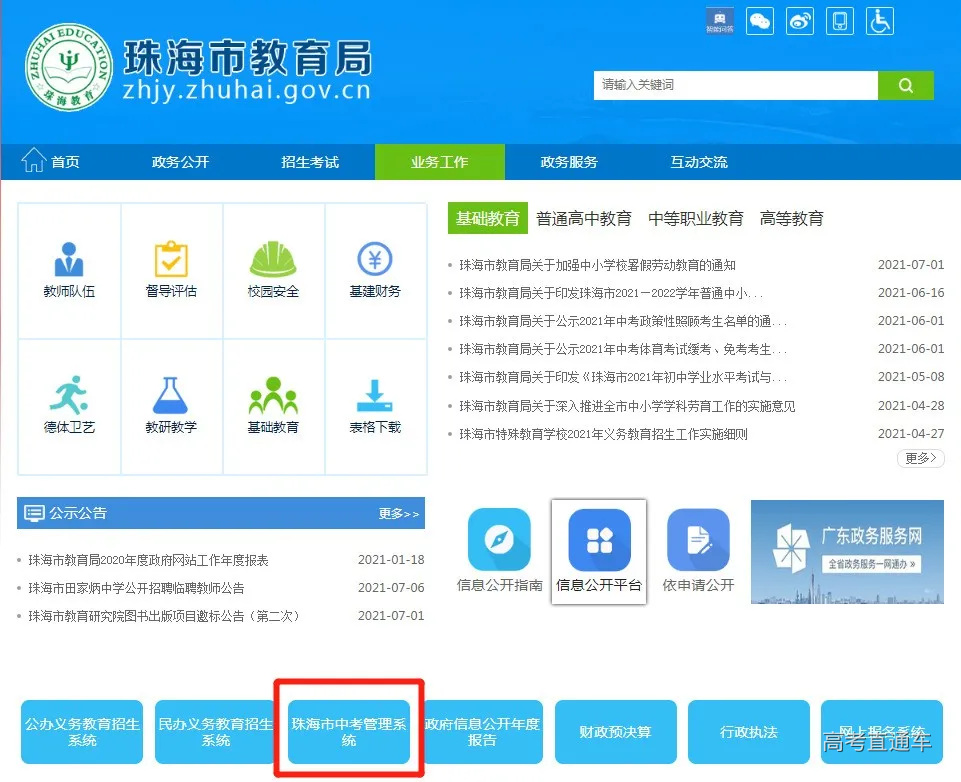Open the WeChat sharing icon

(759, 20)
